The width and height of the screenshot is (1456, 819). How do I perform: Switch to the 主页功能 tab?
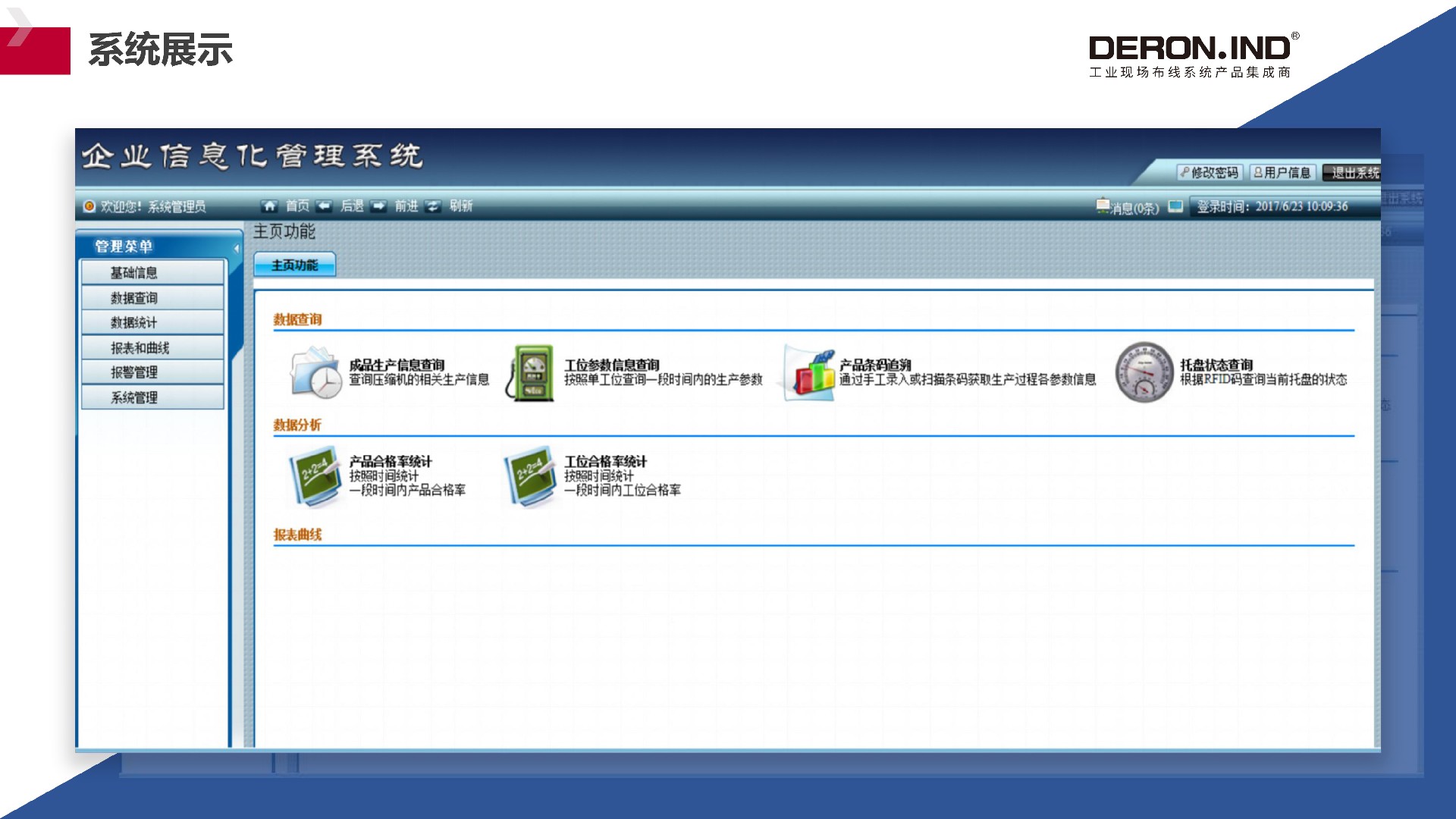point(294,265)
